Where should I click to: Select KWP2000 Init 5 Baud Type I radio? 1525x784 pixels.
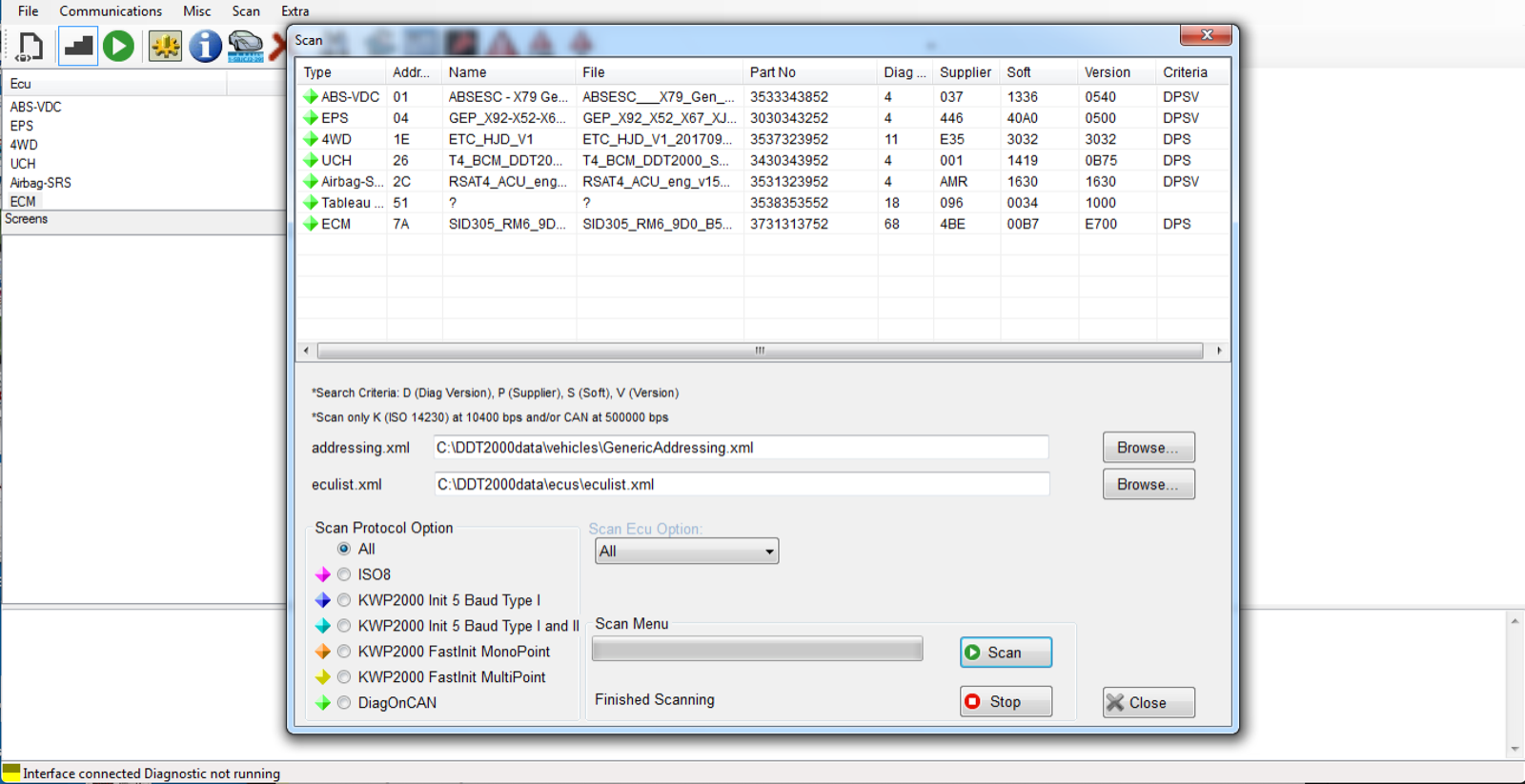(x=344, y=600)
